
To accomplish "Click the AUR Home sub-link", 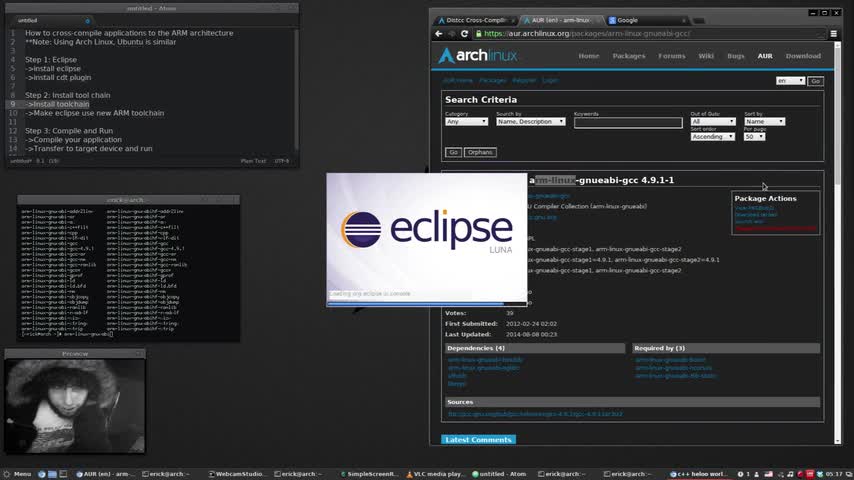I will pyautogui.click(x=458, y=81).
